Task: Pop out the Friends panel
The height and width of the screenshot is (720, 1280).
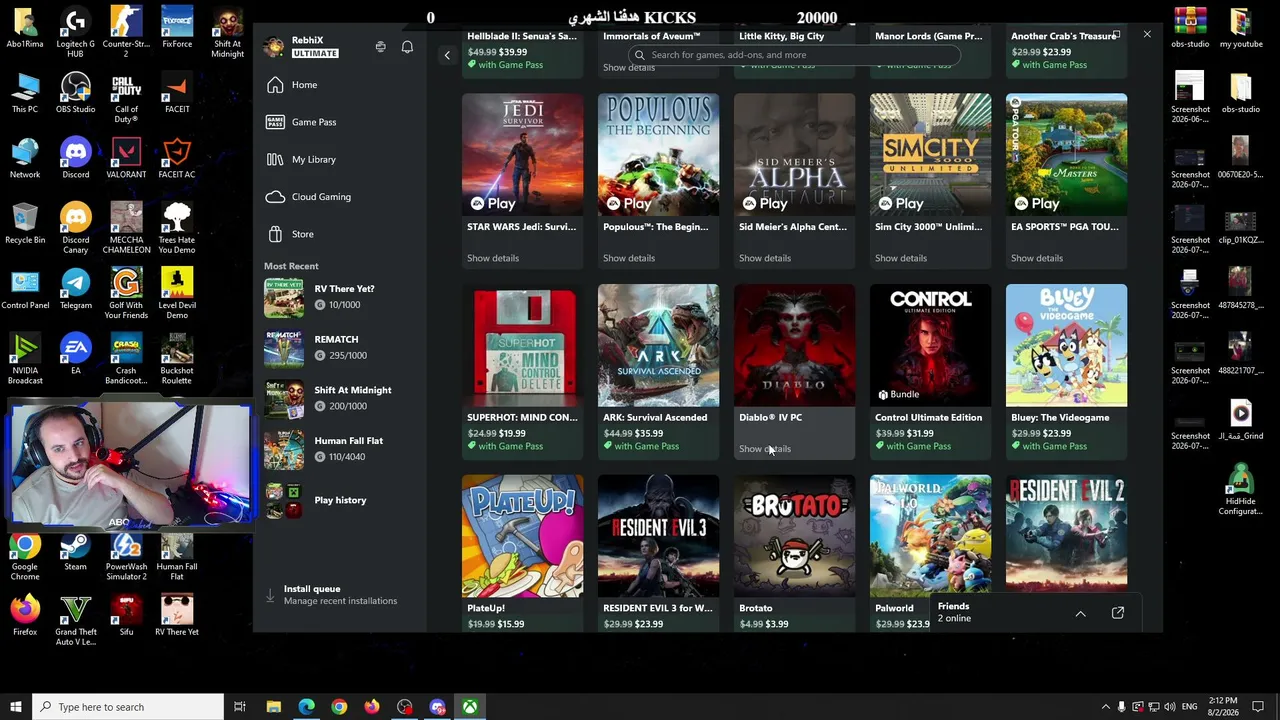Action: pos(1118,613)
